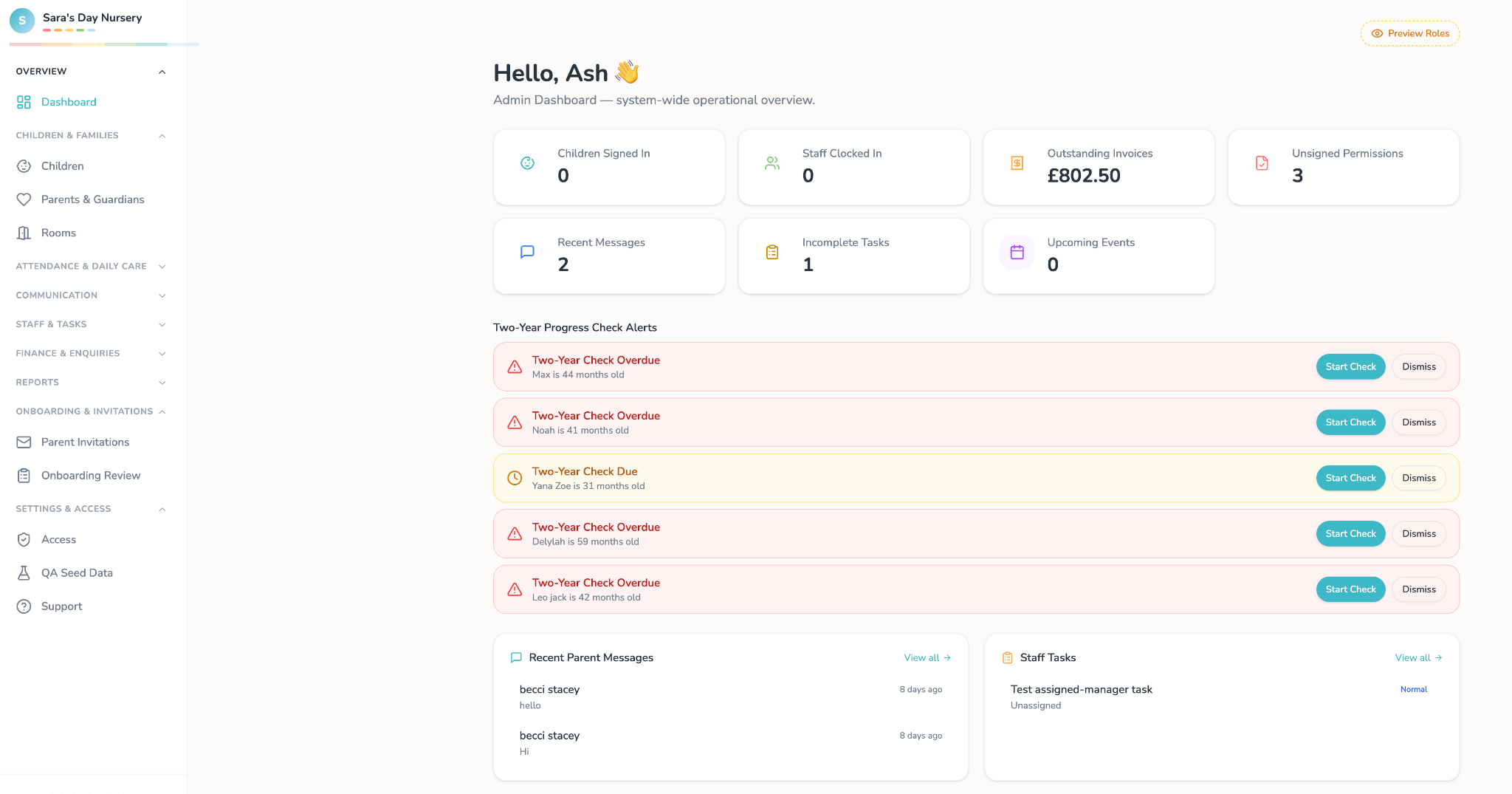
Task: Click the envelope icon for Parent Invitations
Action: [24, 442]
